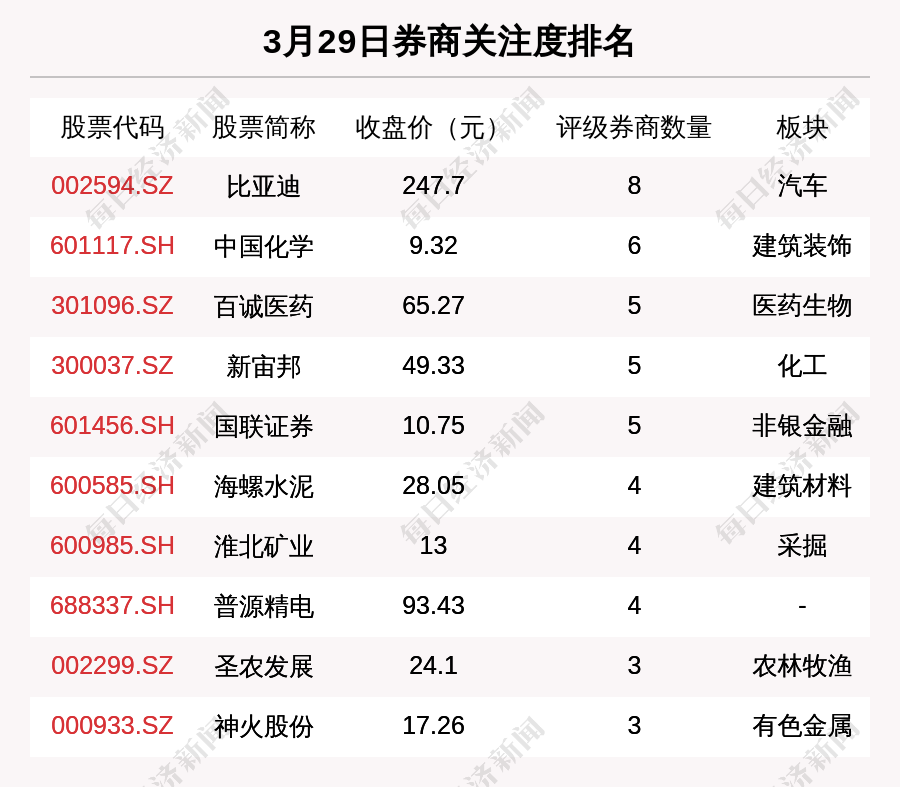Click 百诚医药 broker count 5
900x787 pixels.
634,306
